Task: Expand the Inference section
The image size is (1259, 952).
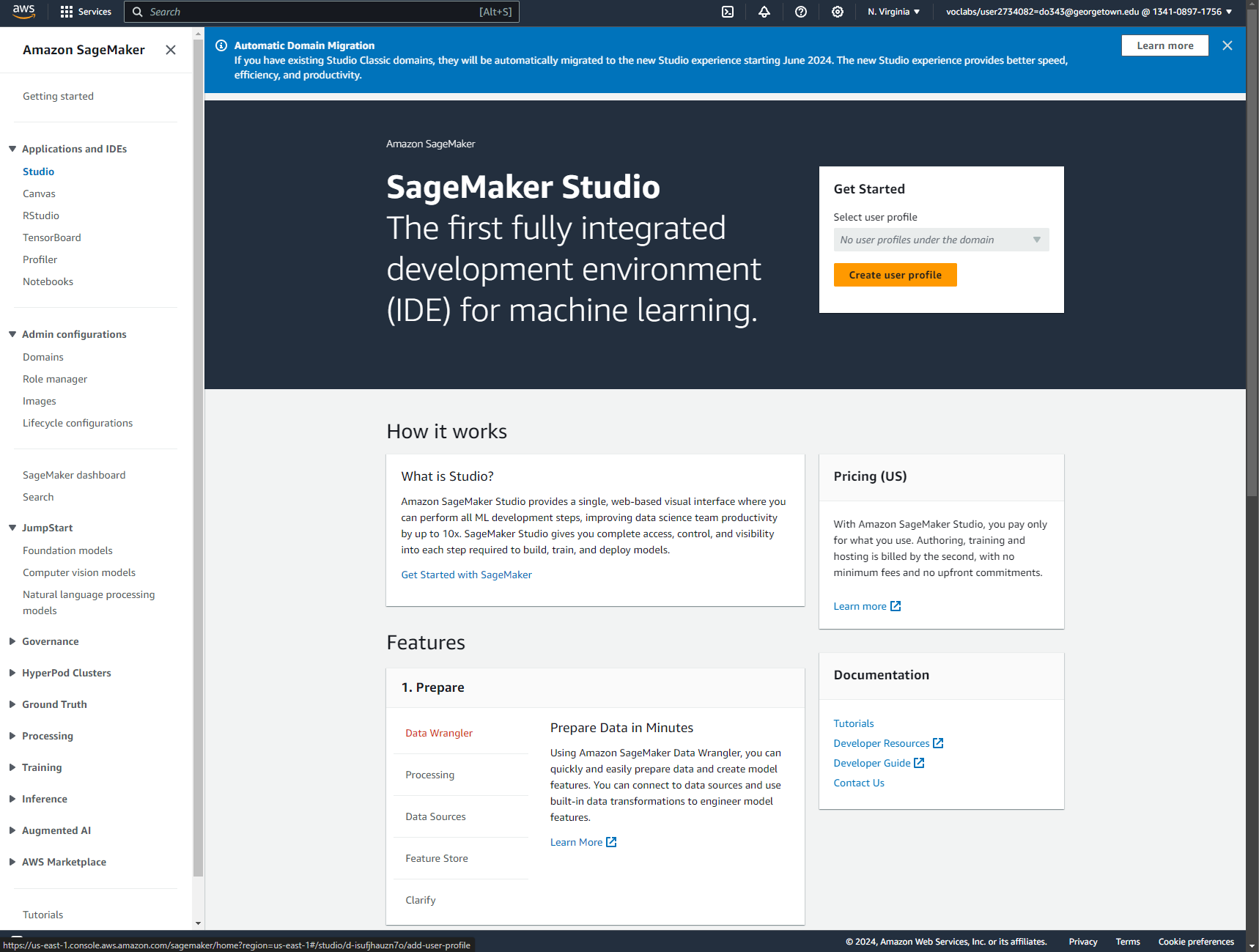Action: (12, 799)
